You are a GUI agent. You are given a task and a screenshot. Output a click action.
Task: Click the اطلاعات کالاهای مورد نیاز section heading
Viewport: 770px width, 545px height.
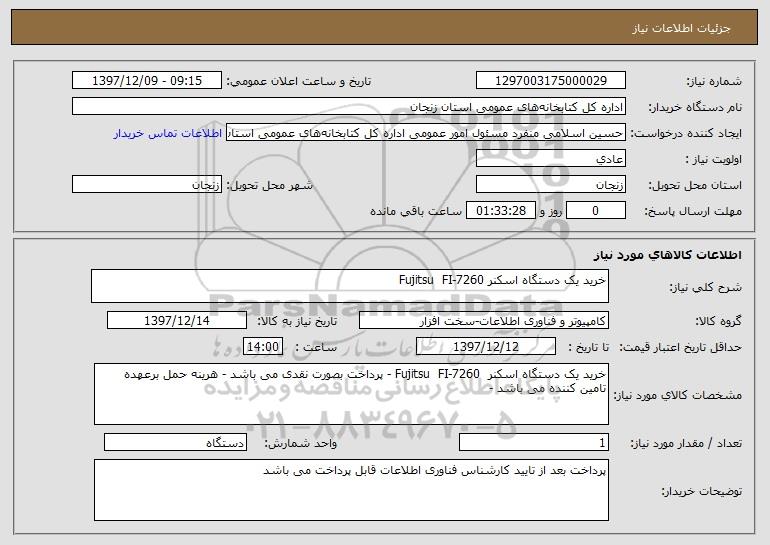pos(667,255)
